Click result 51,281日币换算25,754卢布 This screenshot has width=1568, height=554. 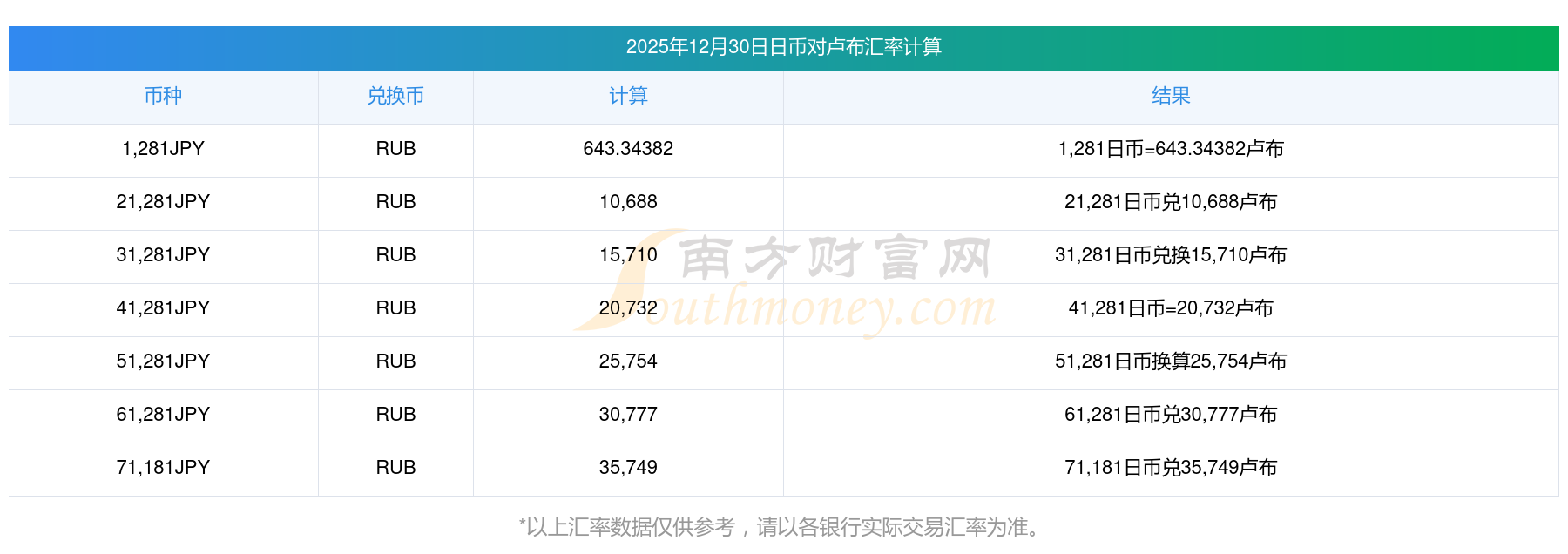[1171, 361]
